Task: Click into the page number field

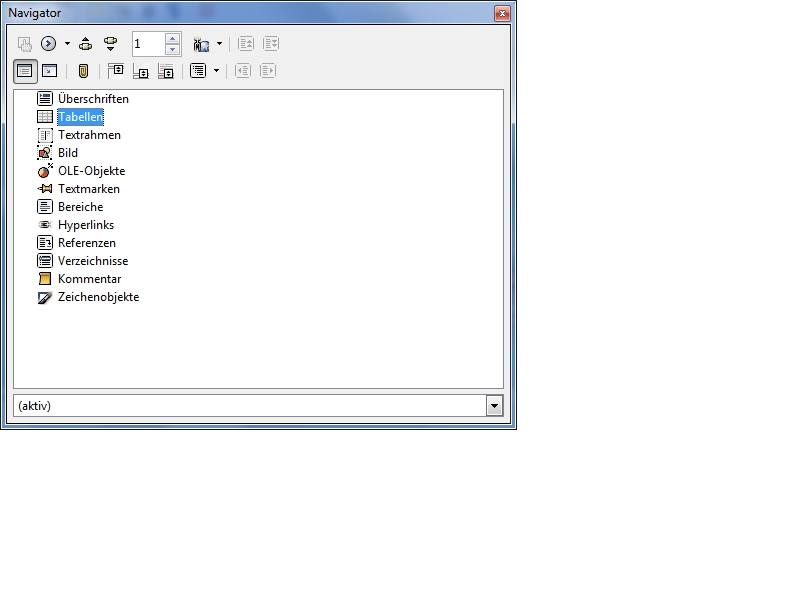Action: (x=147, y=44)
